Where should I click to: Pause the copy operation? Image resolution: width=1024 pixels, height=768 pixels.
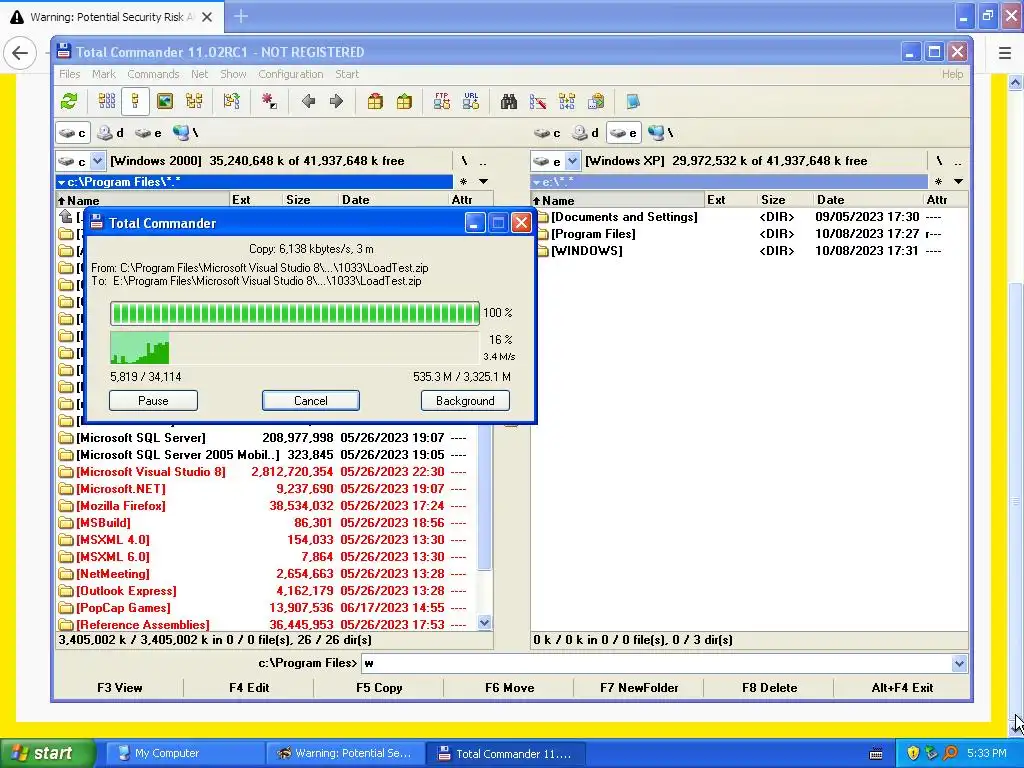153,401
